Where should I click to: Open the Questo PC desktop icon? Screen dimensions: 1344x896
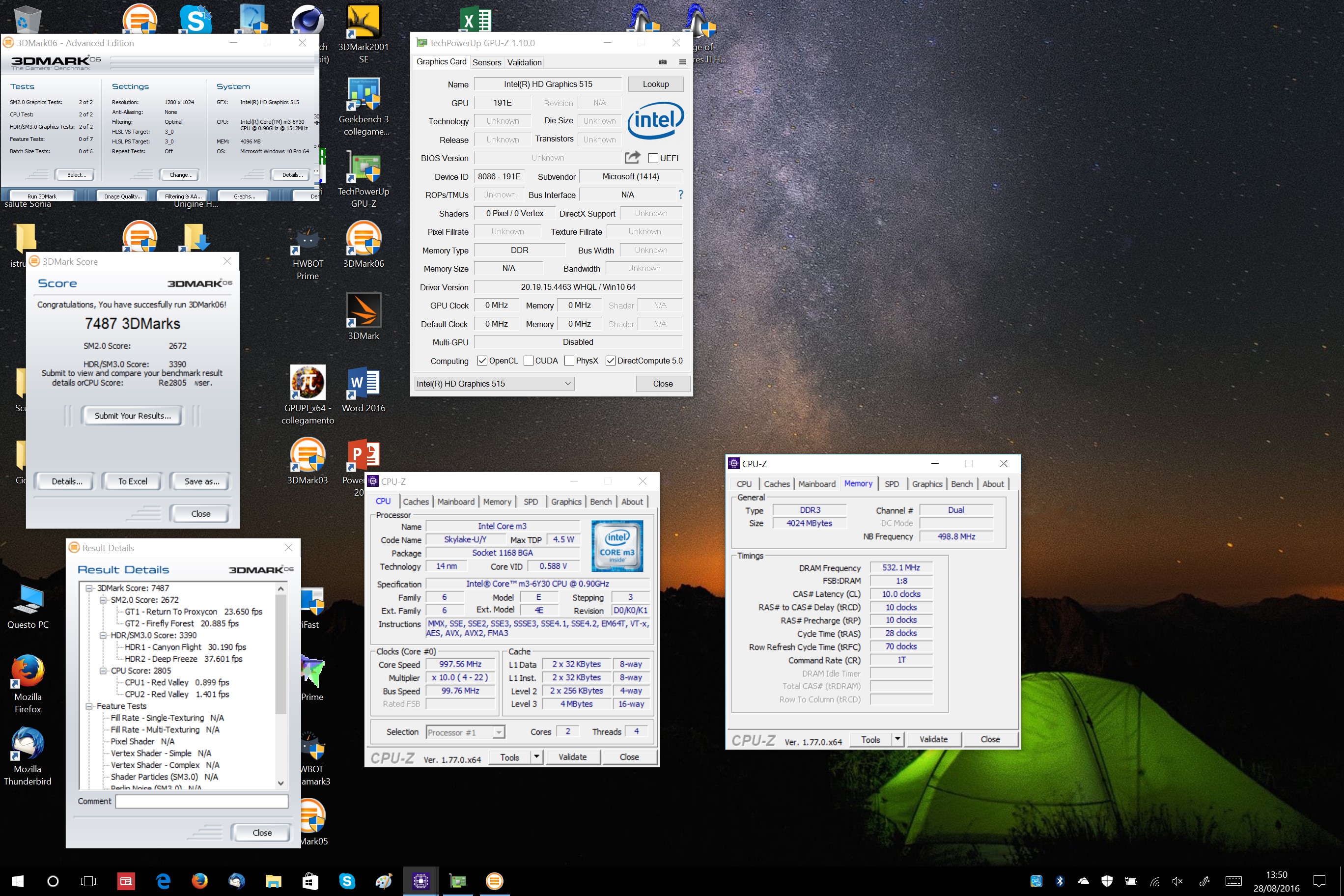(28, 606)
